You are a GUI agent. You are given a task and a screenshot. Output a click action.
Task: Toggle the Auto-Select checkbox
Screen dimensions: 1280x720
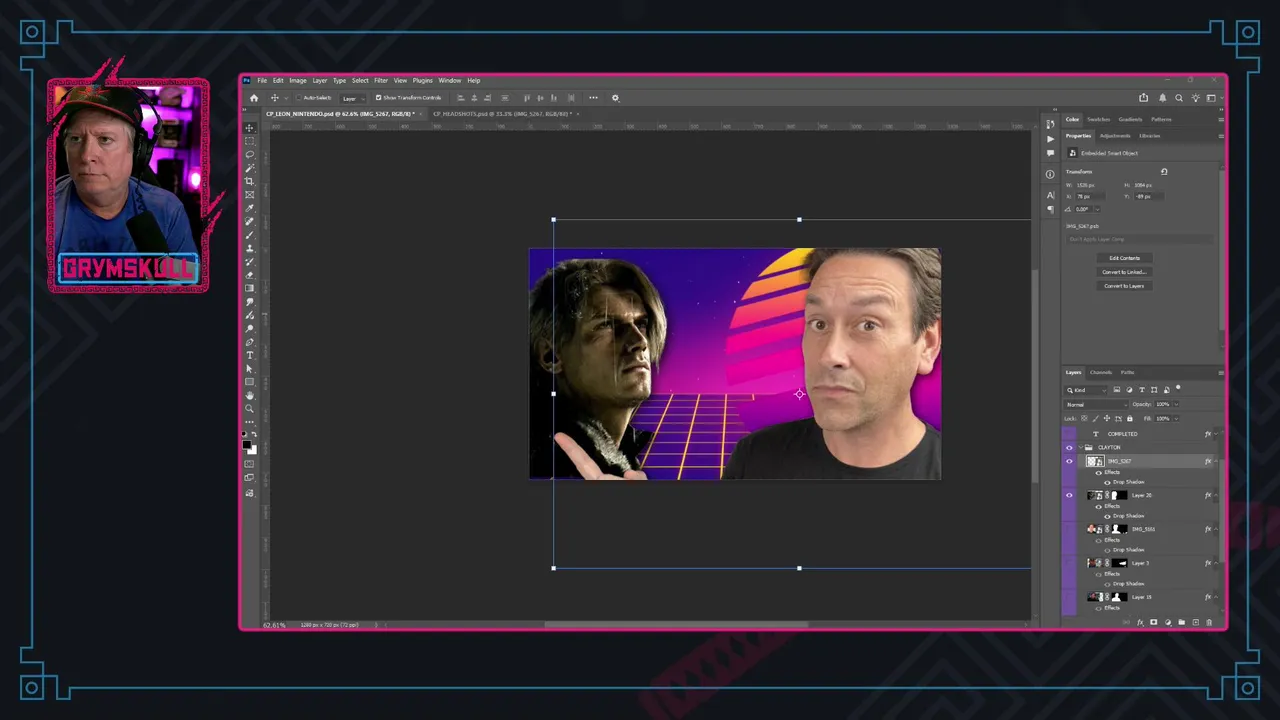coord(299,98)
